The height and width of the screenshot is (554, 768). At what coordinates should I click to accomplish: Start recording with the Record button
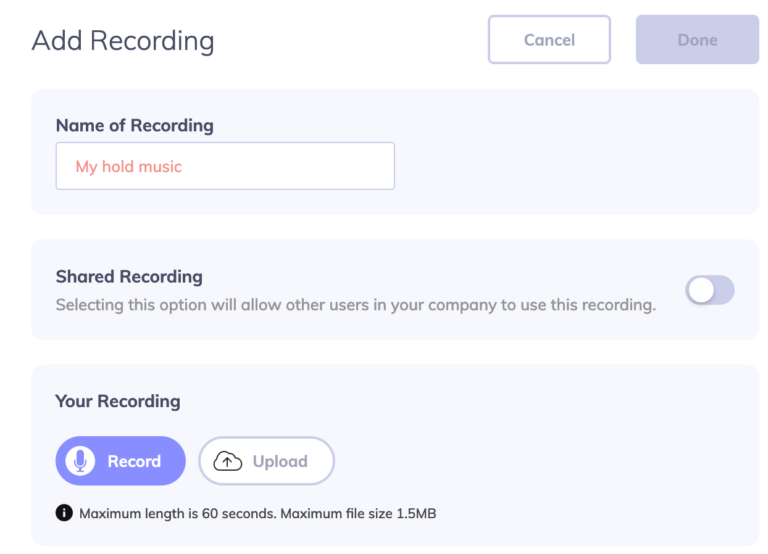pyautogui.click(x=120, y=461)
